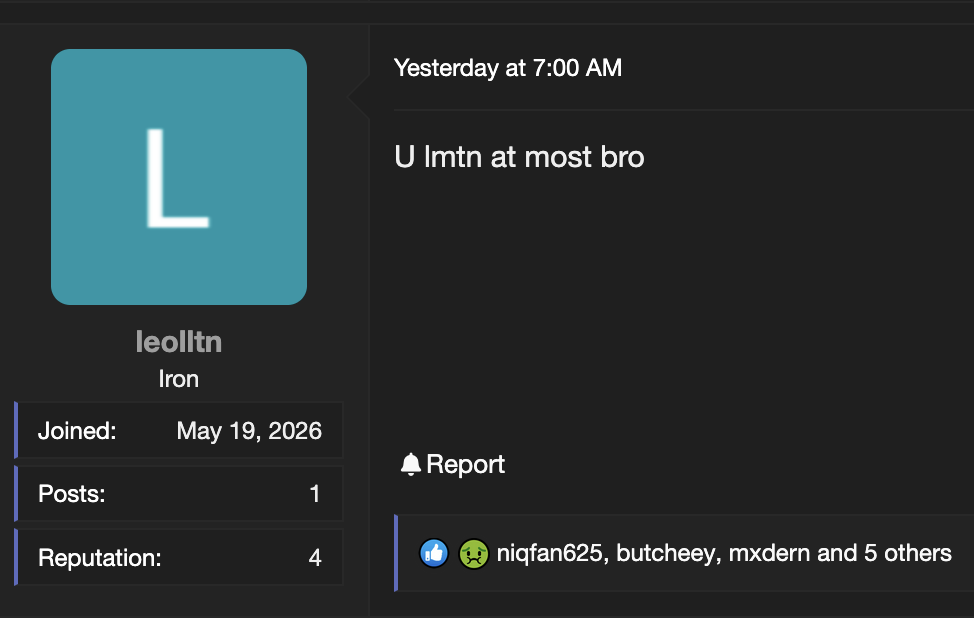Click the blue thumbs-up reaction icon
974x618 pixels.
point(434,553)
